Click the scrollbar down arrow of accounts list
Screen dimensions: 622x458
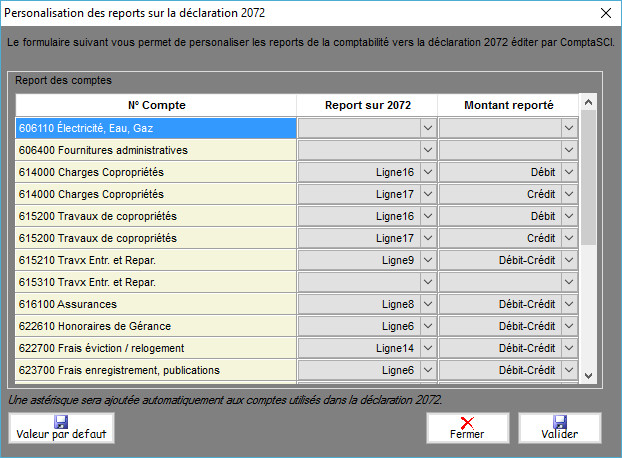pyautogui.click(x=588, y=375)
